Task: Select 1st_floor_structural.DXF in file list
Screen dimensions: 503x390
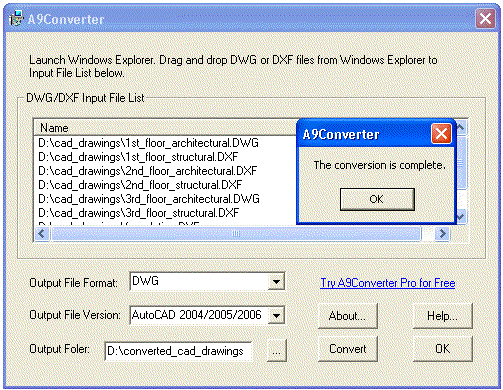Action: tap(138, 157)
